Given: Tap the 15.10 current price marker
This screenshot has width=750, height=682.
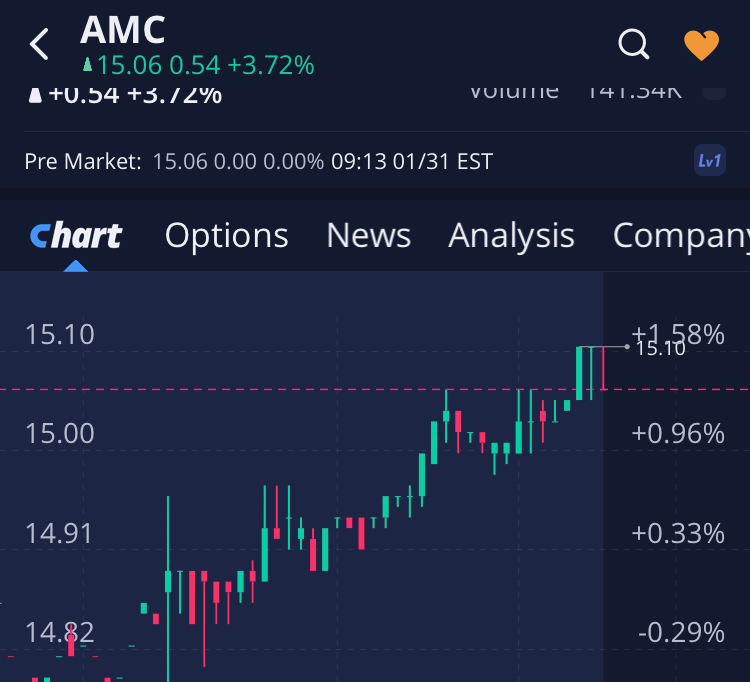Looking at the screenshot, I should (660, 348).
